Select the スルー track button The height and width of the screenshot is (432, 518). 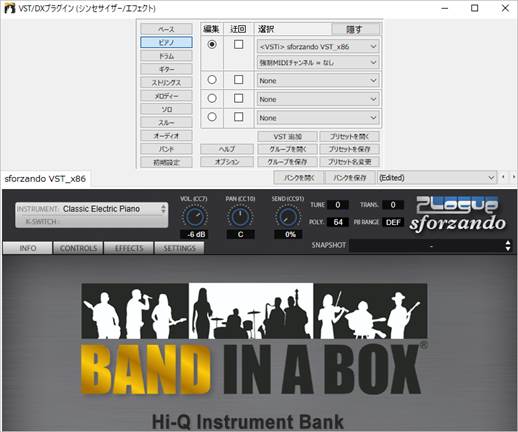166,123
